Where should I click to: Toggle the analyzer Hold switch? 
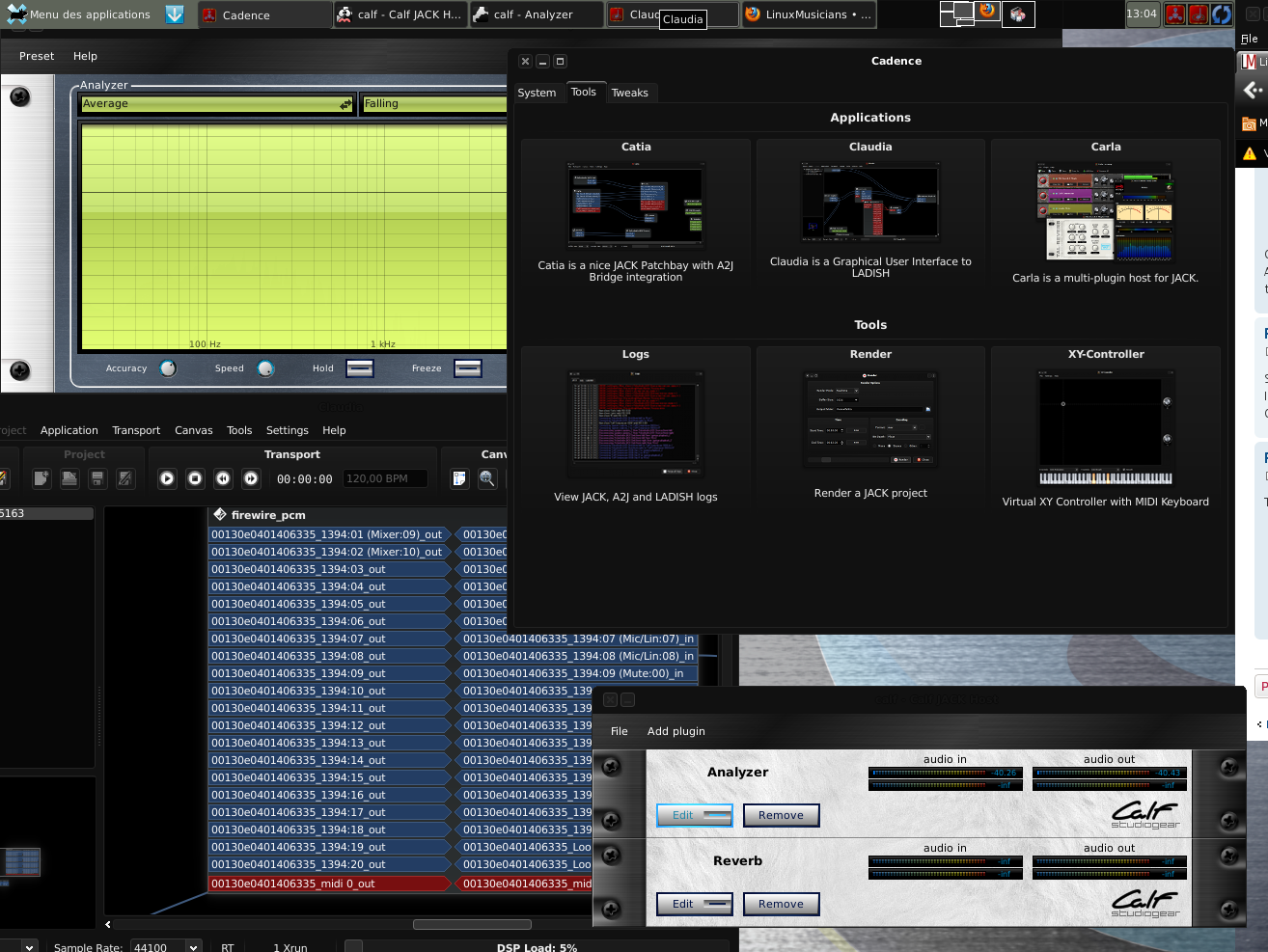click(359, 368)
